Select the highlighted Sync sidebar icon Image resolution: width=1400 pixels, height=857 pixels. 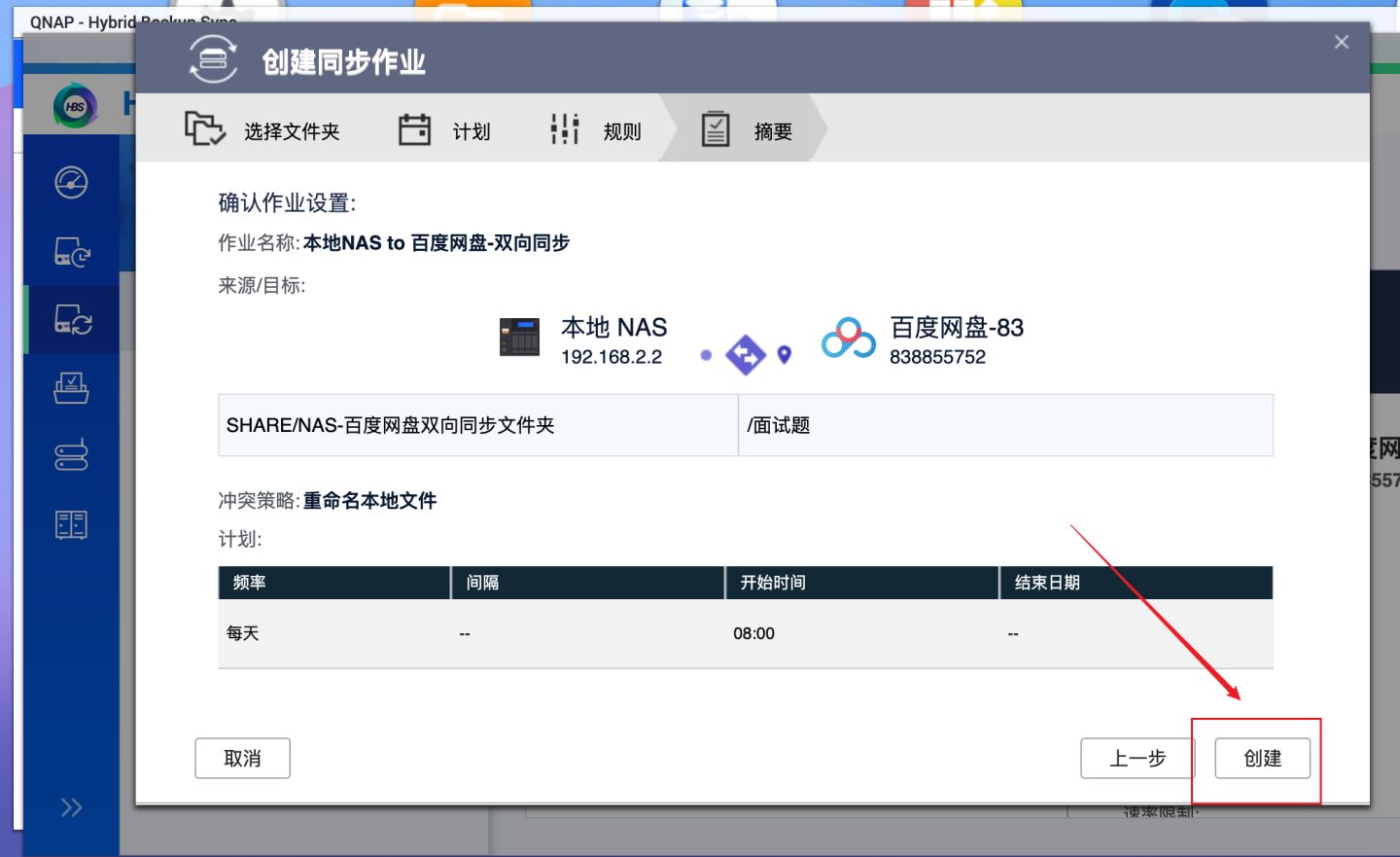[70, 318]
